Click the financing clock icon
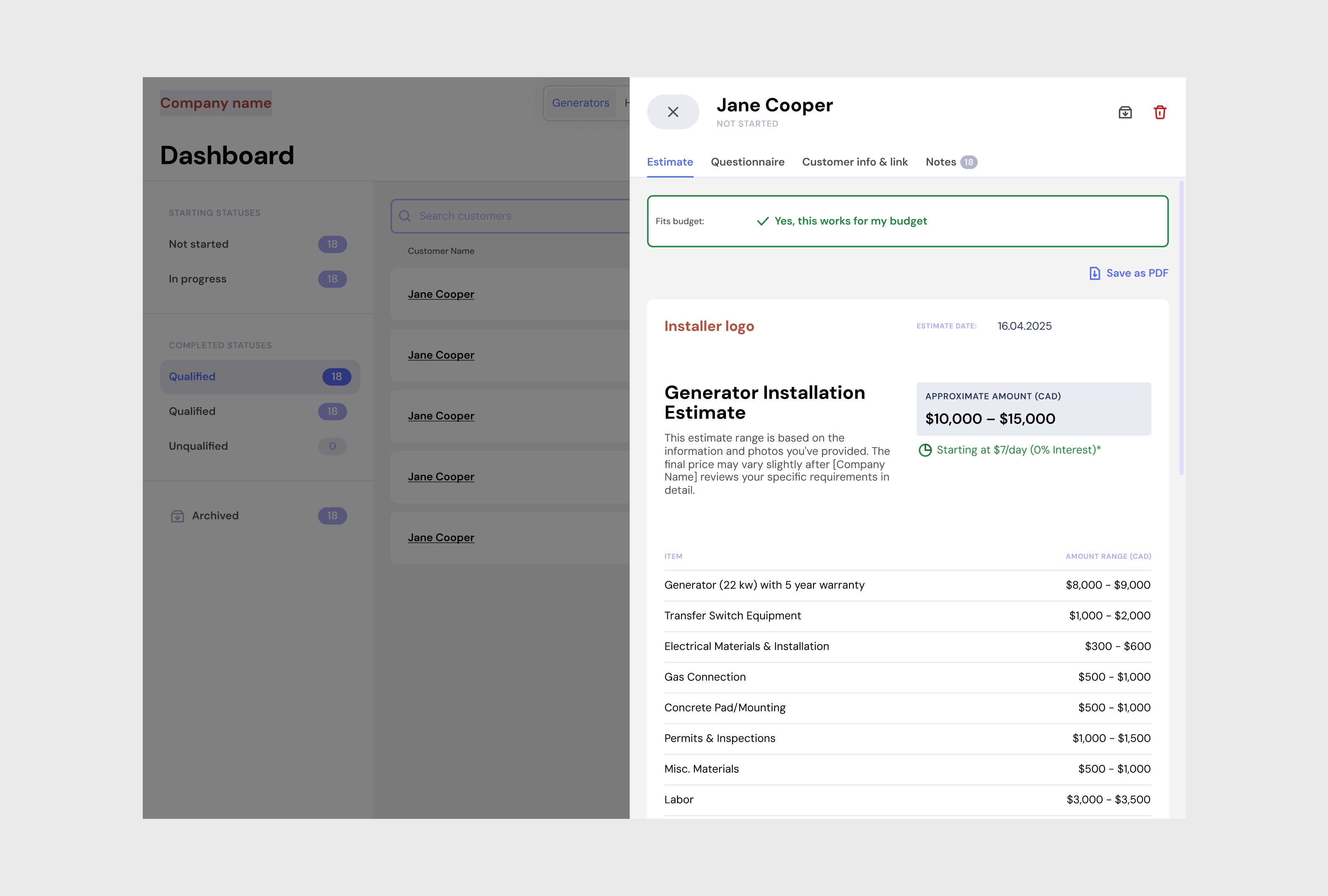The image size is (1328, 896). (x=925, y=450)
